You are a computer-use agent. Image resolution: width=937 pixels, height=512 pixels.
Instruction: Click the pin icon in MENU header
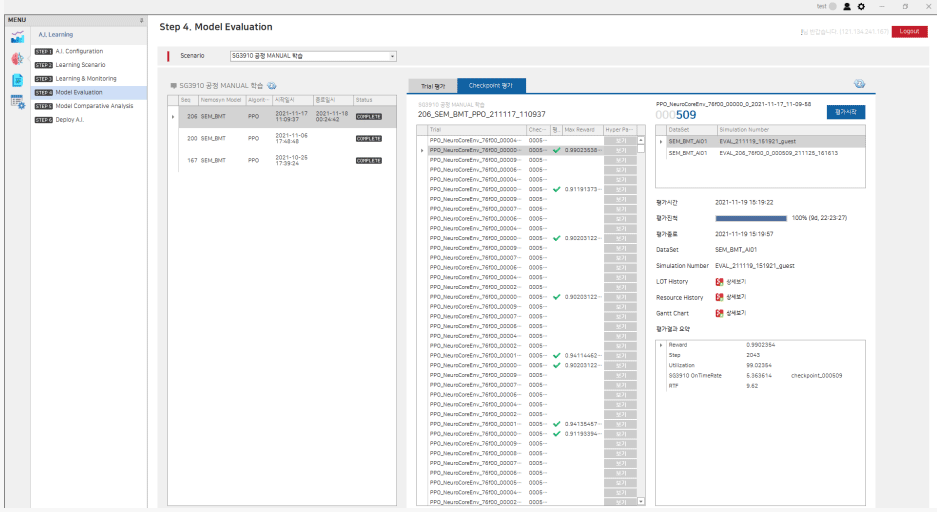[x=141, y=20]
